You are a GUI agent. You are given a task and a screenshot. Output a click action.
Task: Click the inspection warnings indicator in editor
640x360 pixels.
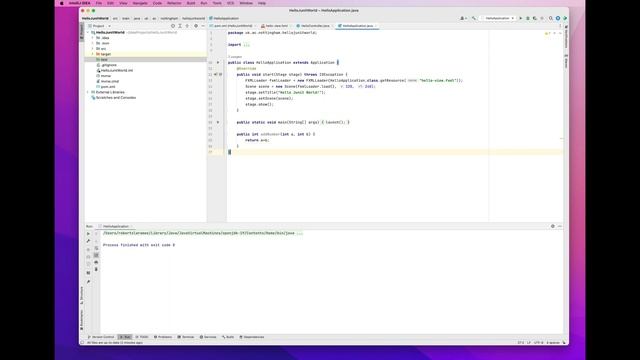(548, 33)
